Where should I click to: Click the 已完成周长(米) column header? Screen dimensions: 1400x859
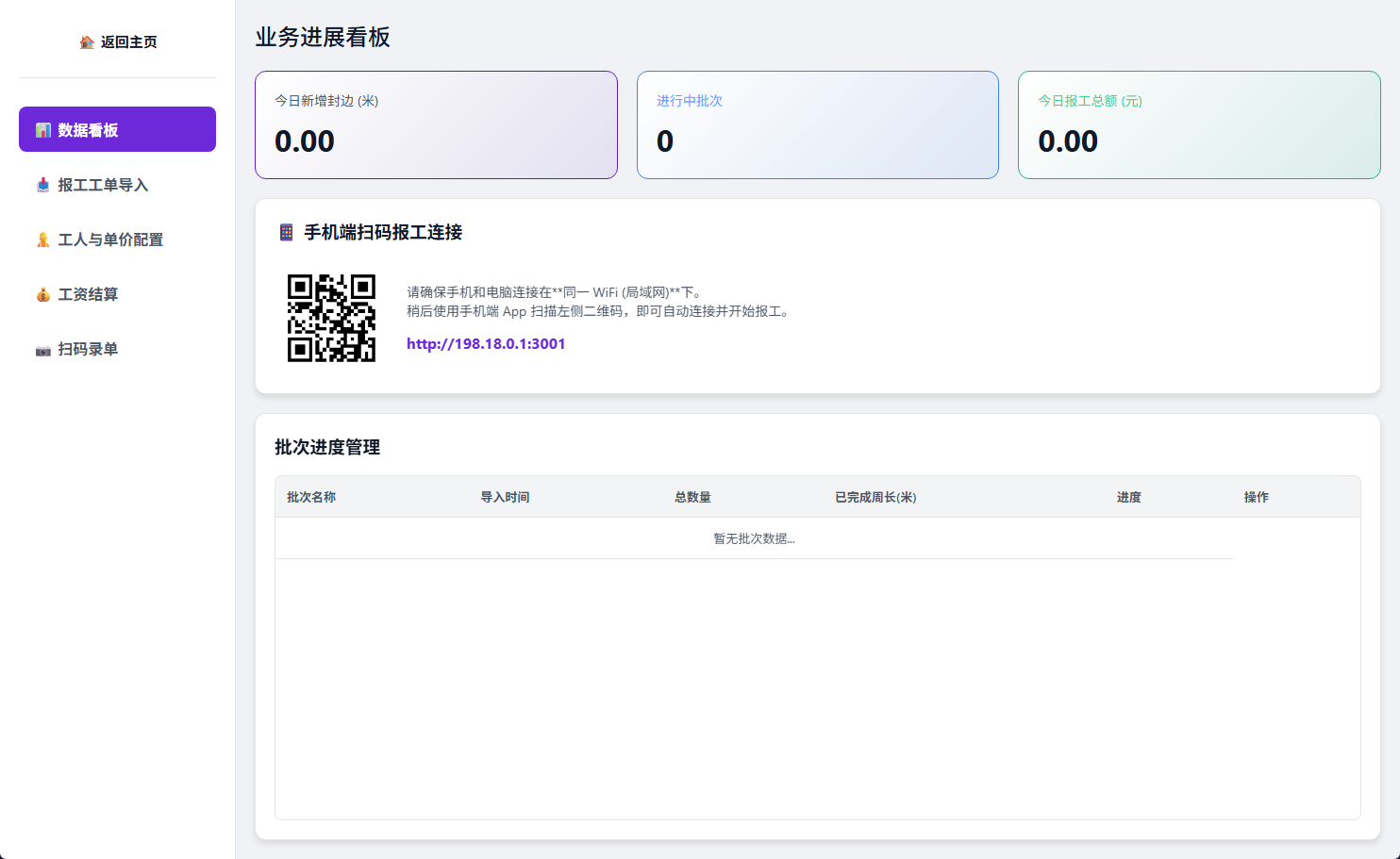[875, 497]
